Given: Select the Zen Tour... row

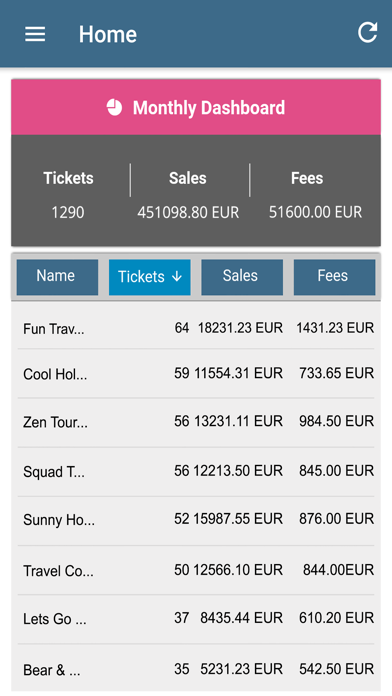Looking at the screenshot, I should [x=196, y=422].
